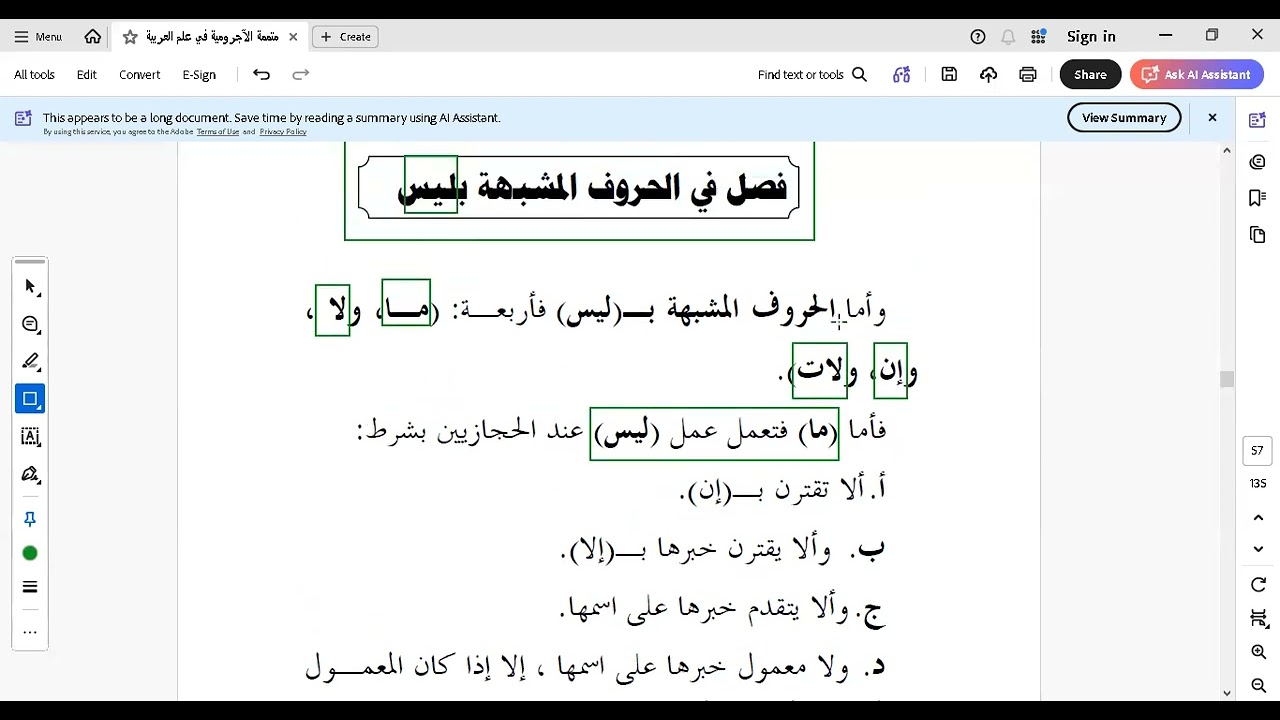Print the document

tap(1027, 74)
